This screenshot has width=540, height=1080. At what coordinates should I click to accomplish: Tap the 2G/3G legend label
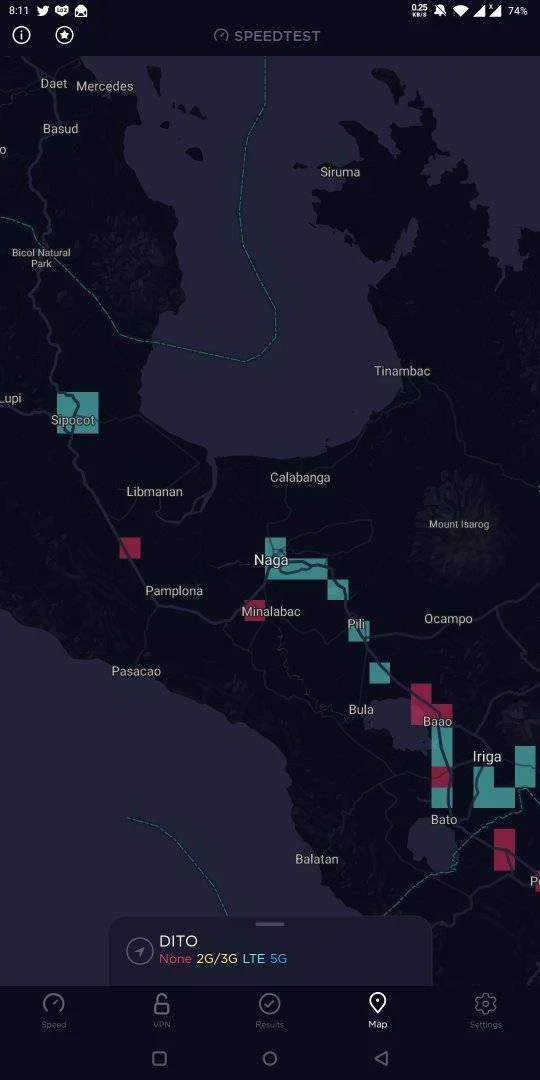coord(217,959)
